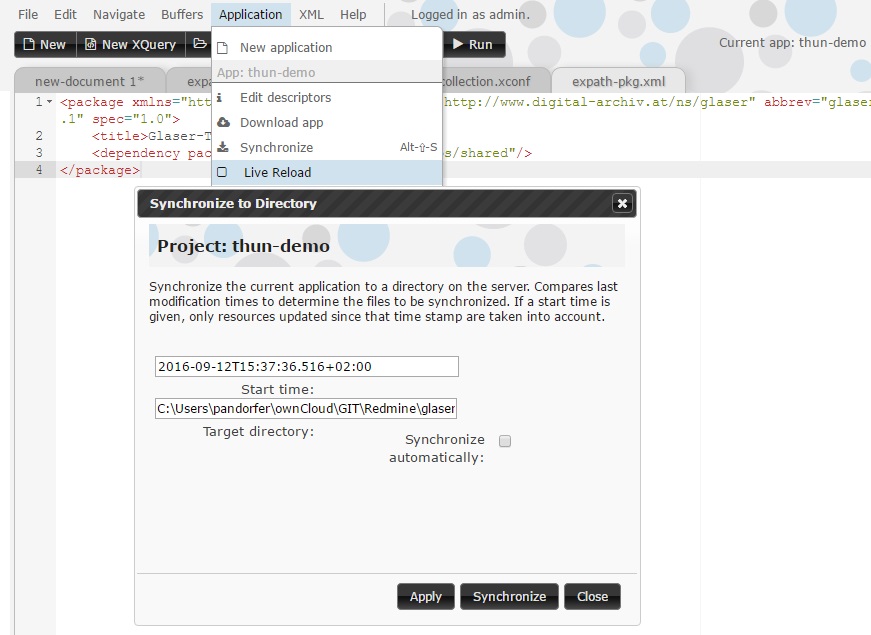This screenshot has width=871, height=635.
Task: Click the Synchronize download arrow icon
Action: click(x=223, y=147)
